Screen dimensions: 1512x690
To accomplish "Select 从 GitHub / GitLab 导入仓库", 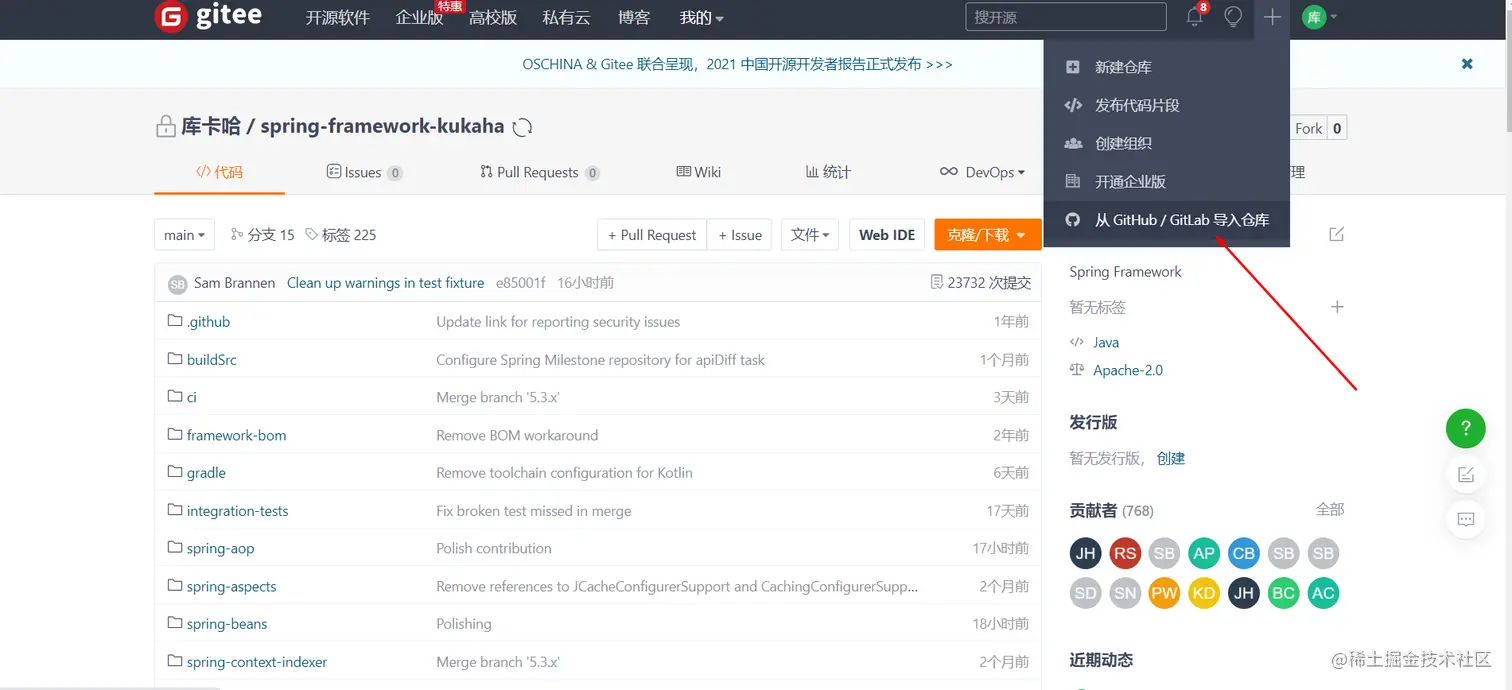I will click(1166, 219).
